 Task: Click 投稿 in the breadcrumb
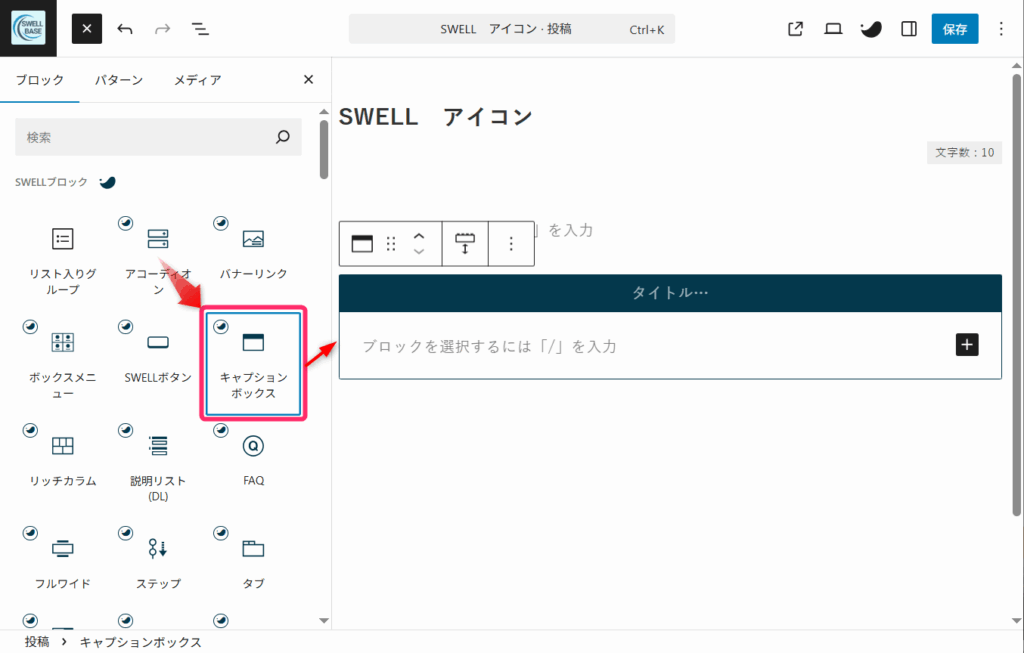click(37, 642)
